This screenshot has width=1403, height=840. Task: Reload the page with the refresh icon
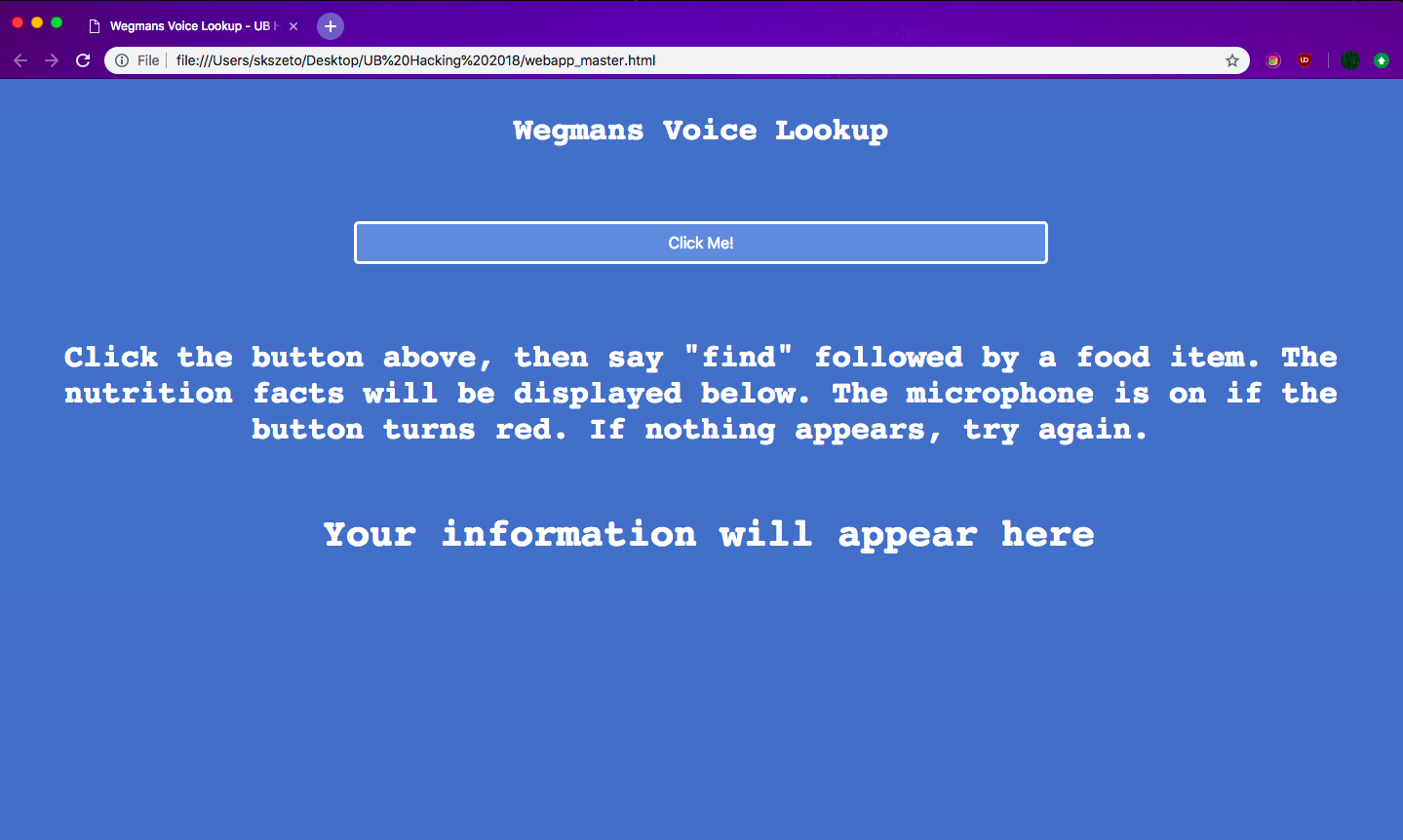[x=83, y=60]
